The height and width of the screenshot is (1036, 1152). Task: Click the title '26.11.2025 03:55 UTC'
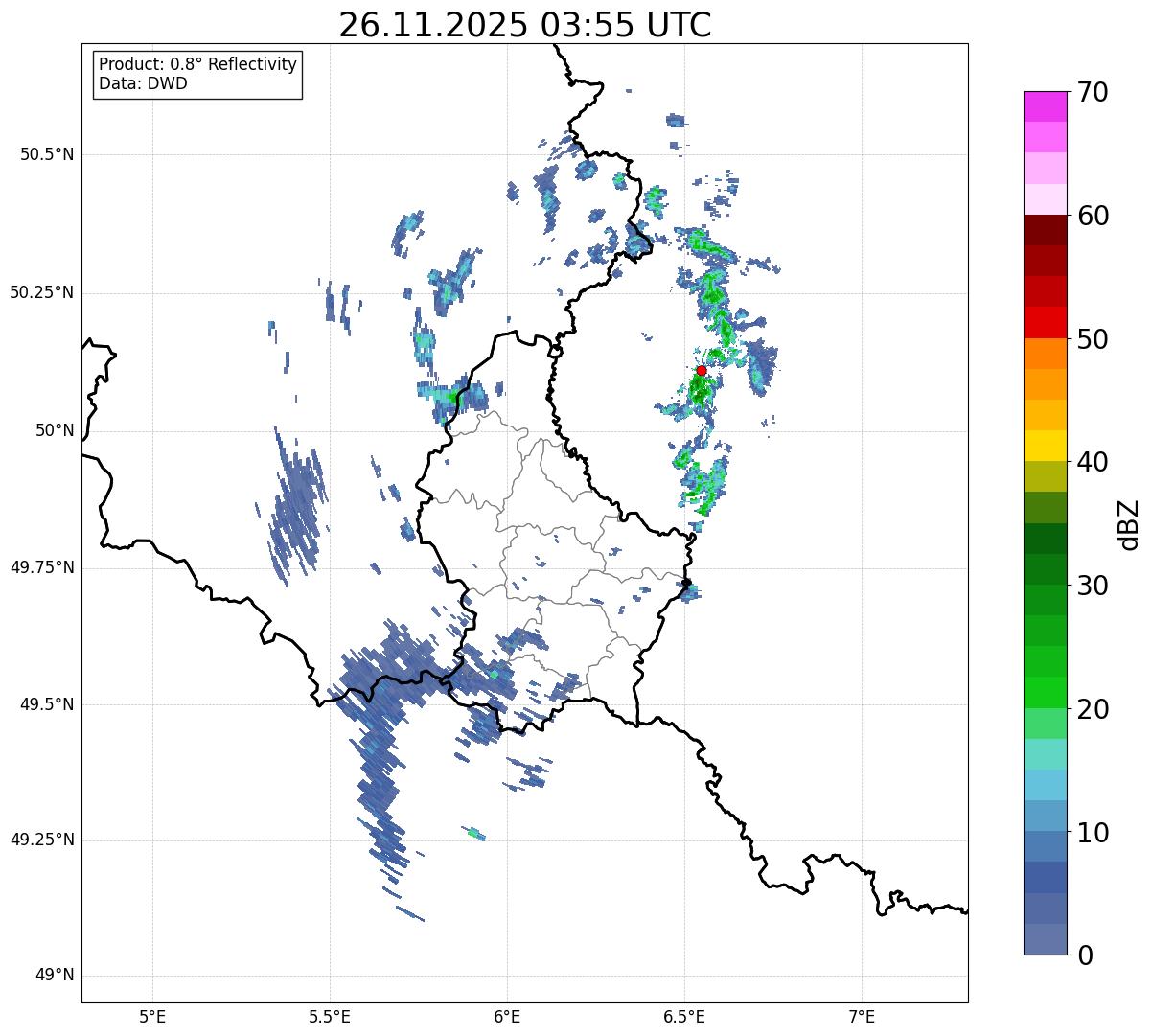pyautogui.click(x=525, y=25)
